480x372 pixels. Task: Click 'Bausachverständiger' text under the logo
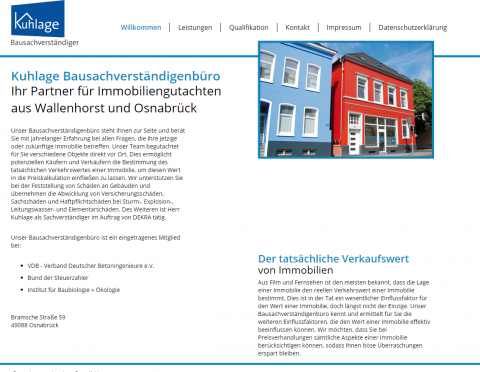click(45, 42)
